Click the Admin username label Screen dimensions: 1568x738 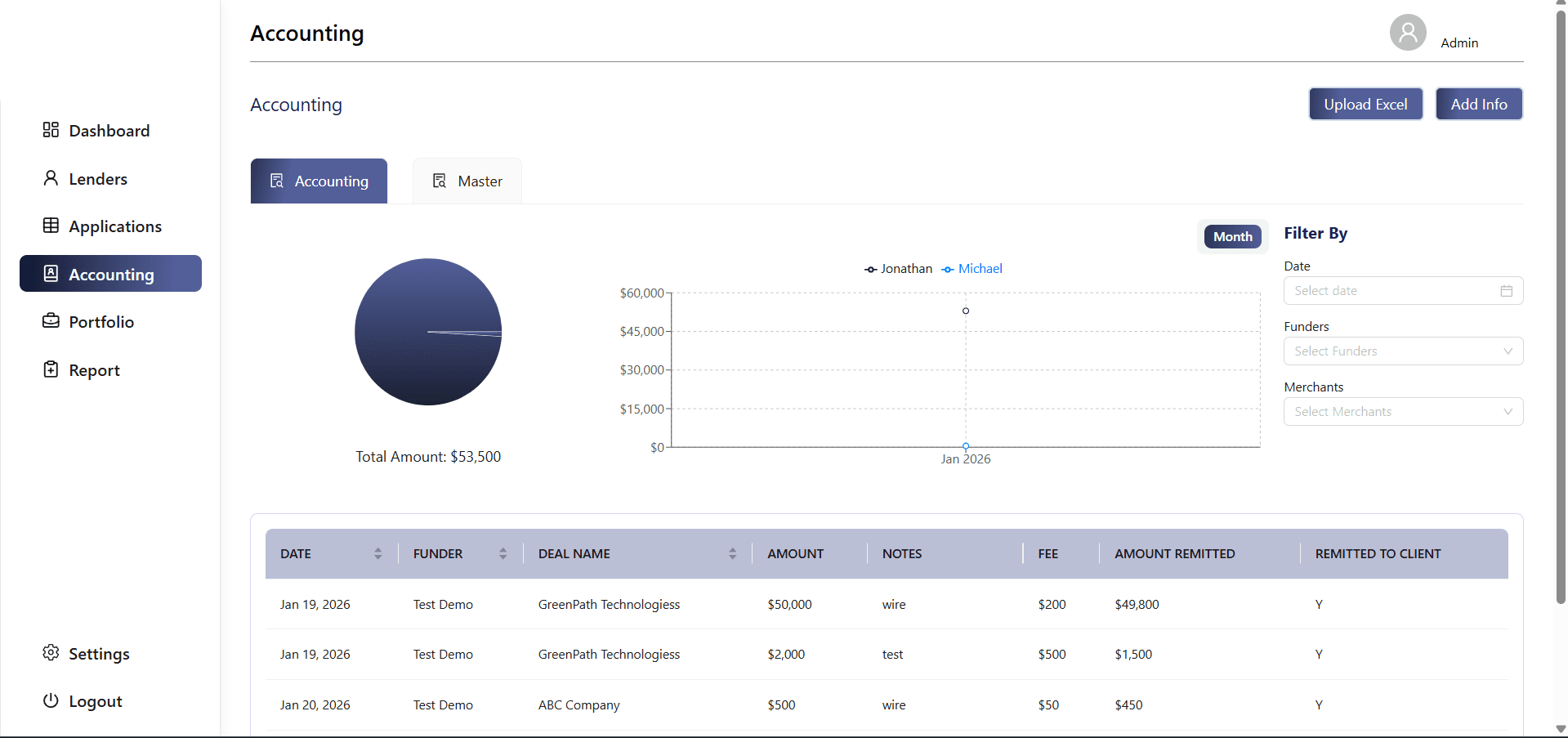pos(1459,42)
